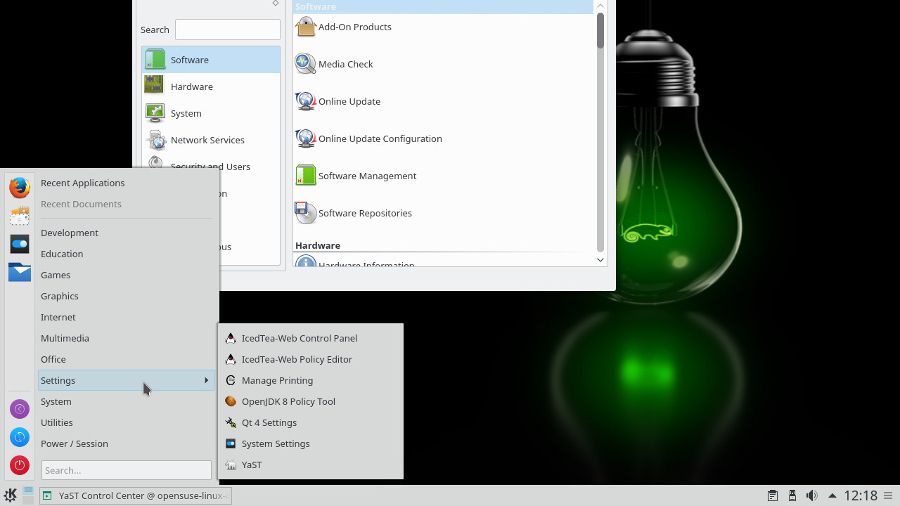Click the scroll down arrow in module list
This screenshot has width=900, height=506.
[600, 260]
